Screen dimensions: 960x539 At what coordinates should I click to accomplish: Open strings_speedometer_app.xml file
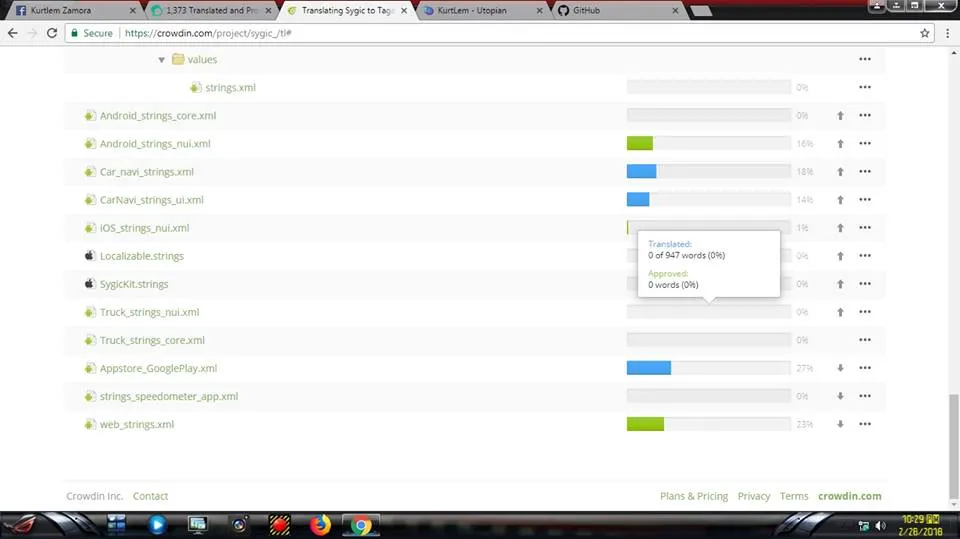(x=169, y=396)
